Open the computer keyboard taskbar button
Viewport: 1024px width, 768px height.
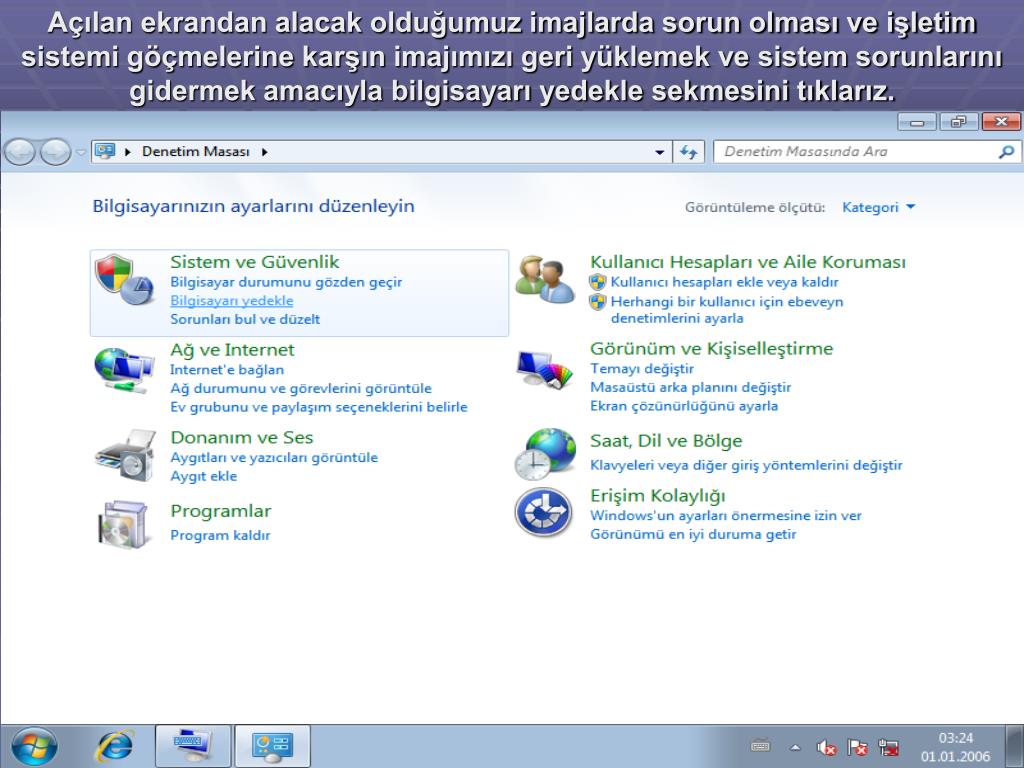click(x=193, y=746)
